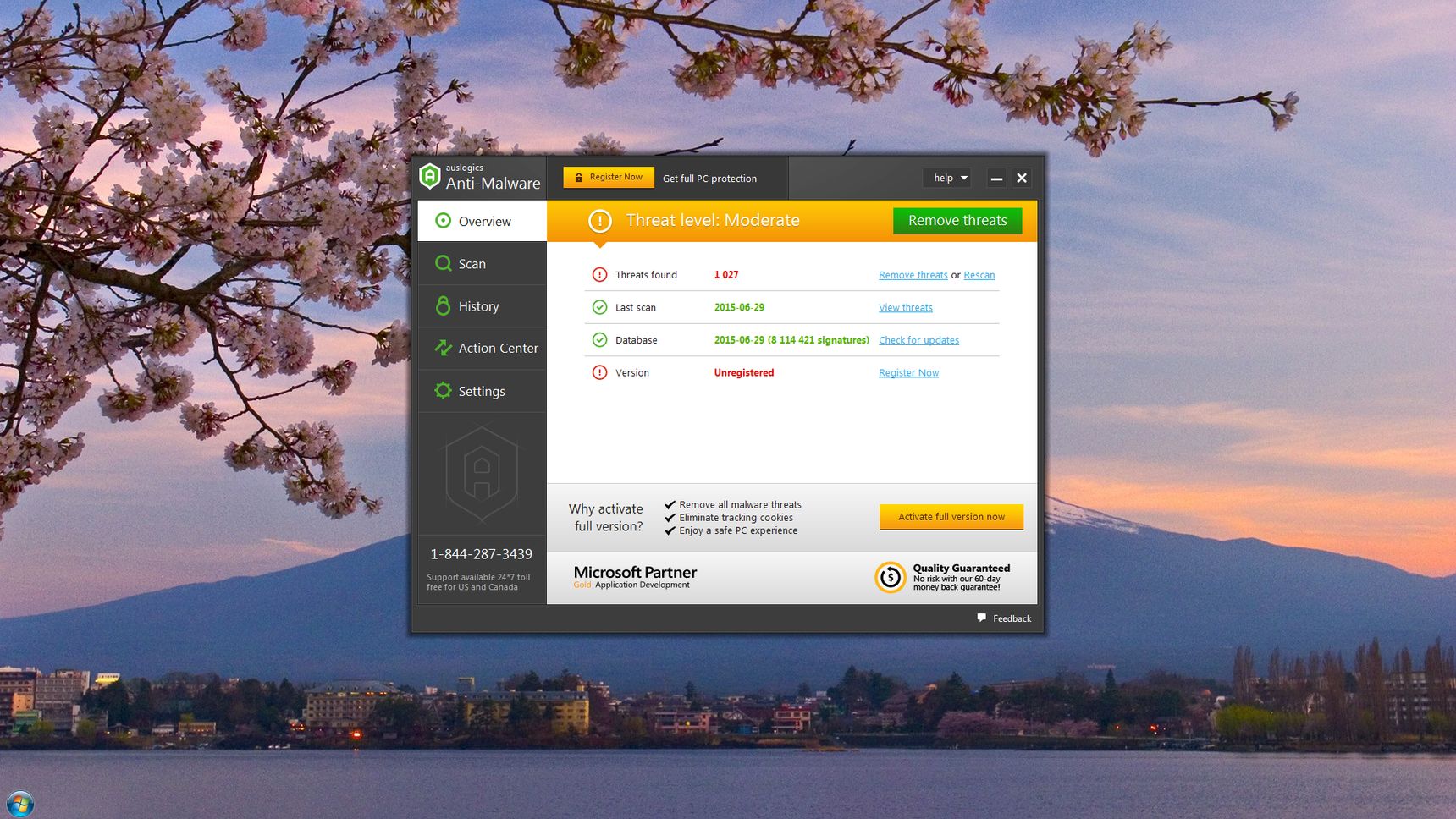
Task: Click the Check for updates link
Action: point(919,340)
